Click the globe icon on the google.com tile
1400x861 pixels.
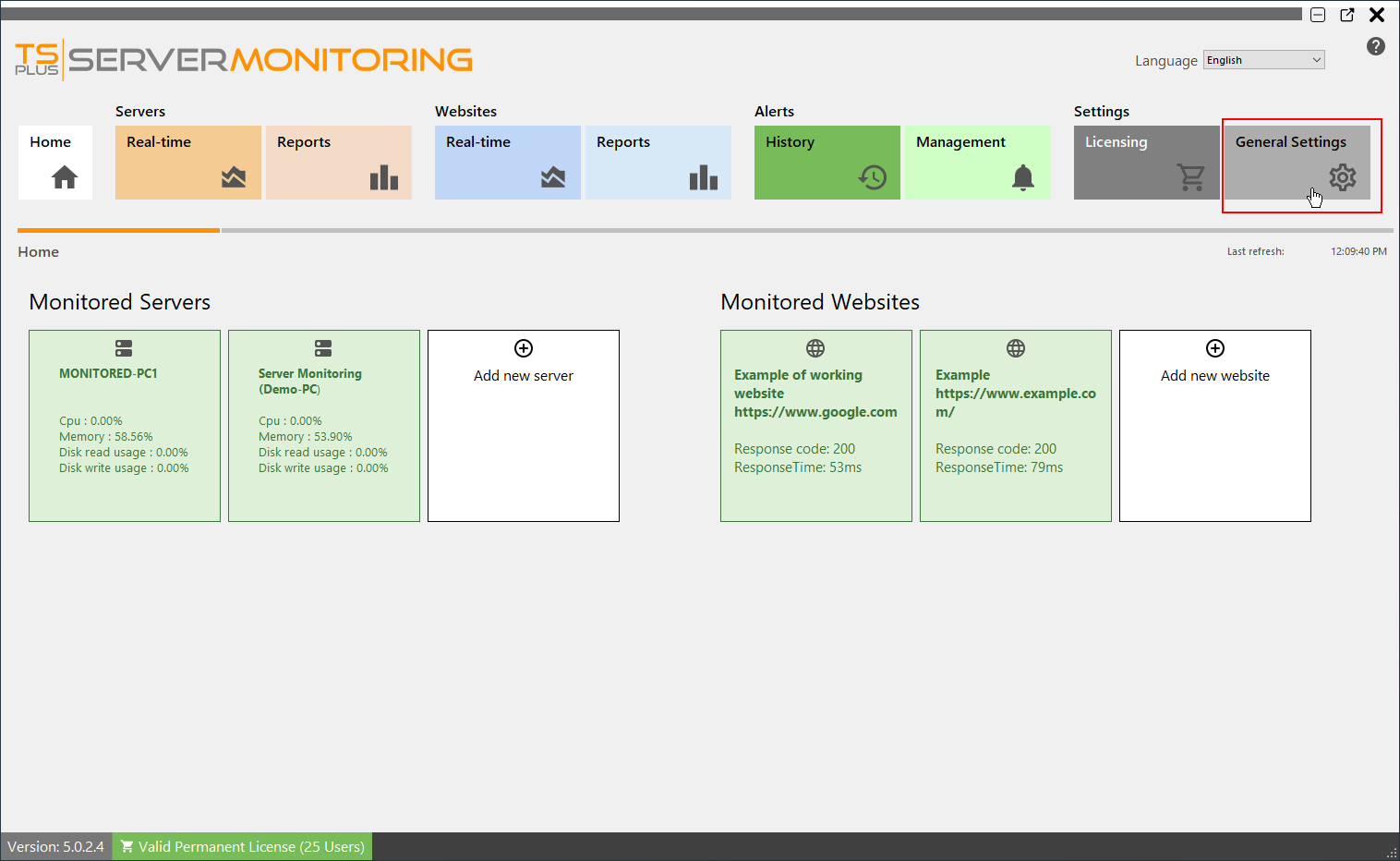click(815, 348)
